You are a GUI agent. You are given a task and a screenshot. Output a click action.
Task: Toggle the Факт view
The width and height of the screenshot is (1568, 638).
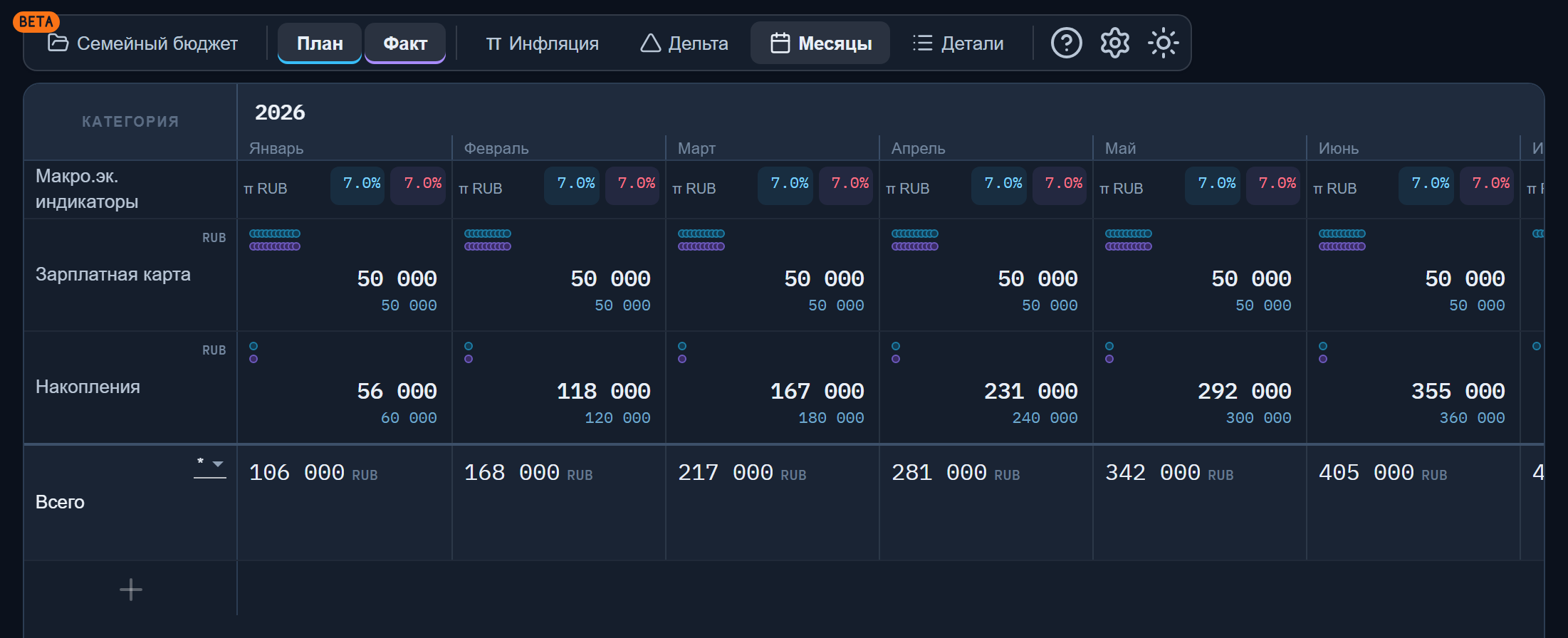405,43
